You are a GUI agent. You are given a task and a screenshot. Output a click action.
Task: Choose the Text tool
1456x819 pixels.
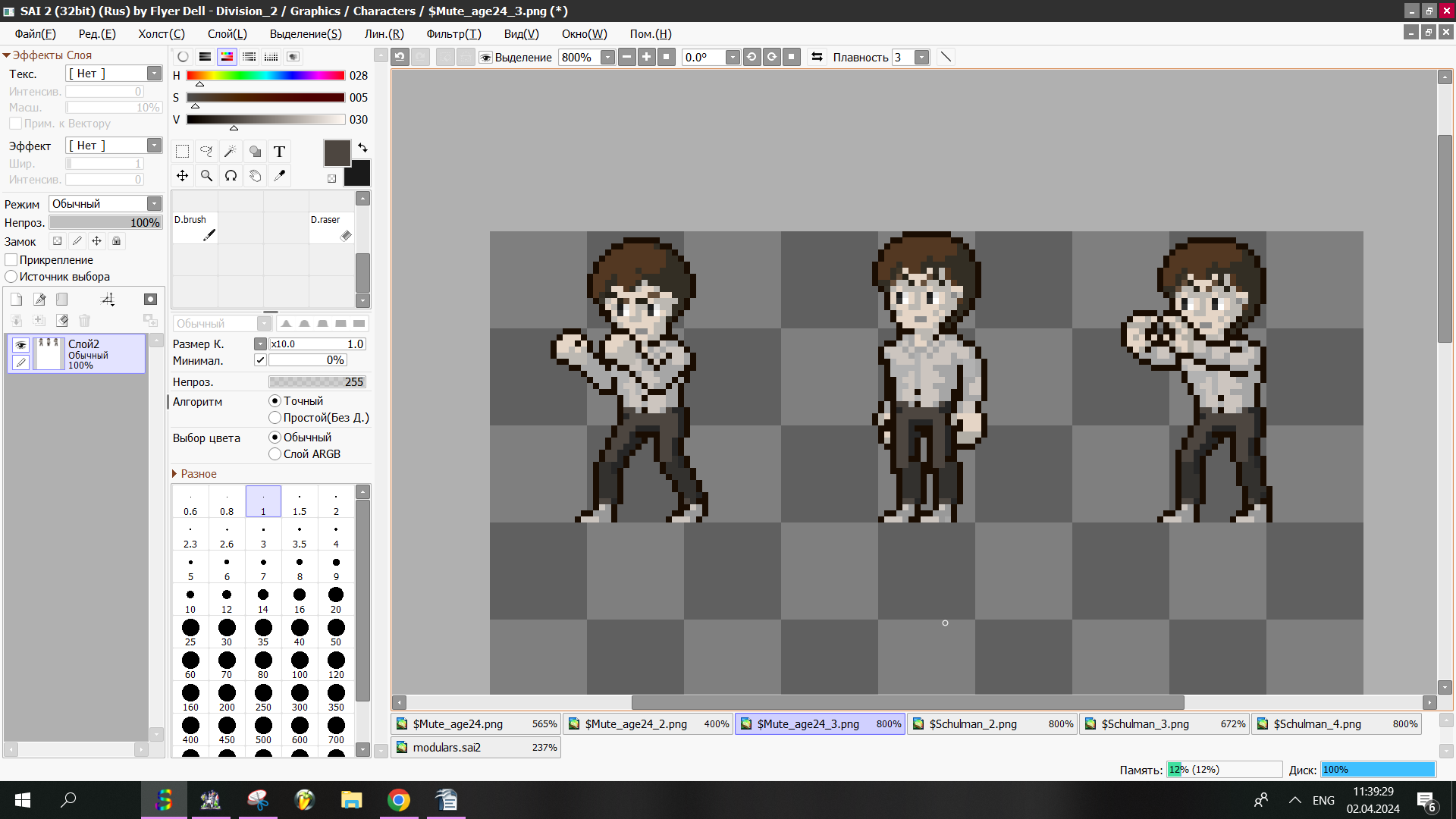point(279,152)
